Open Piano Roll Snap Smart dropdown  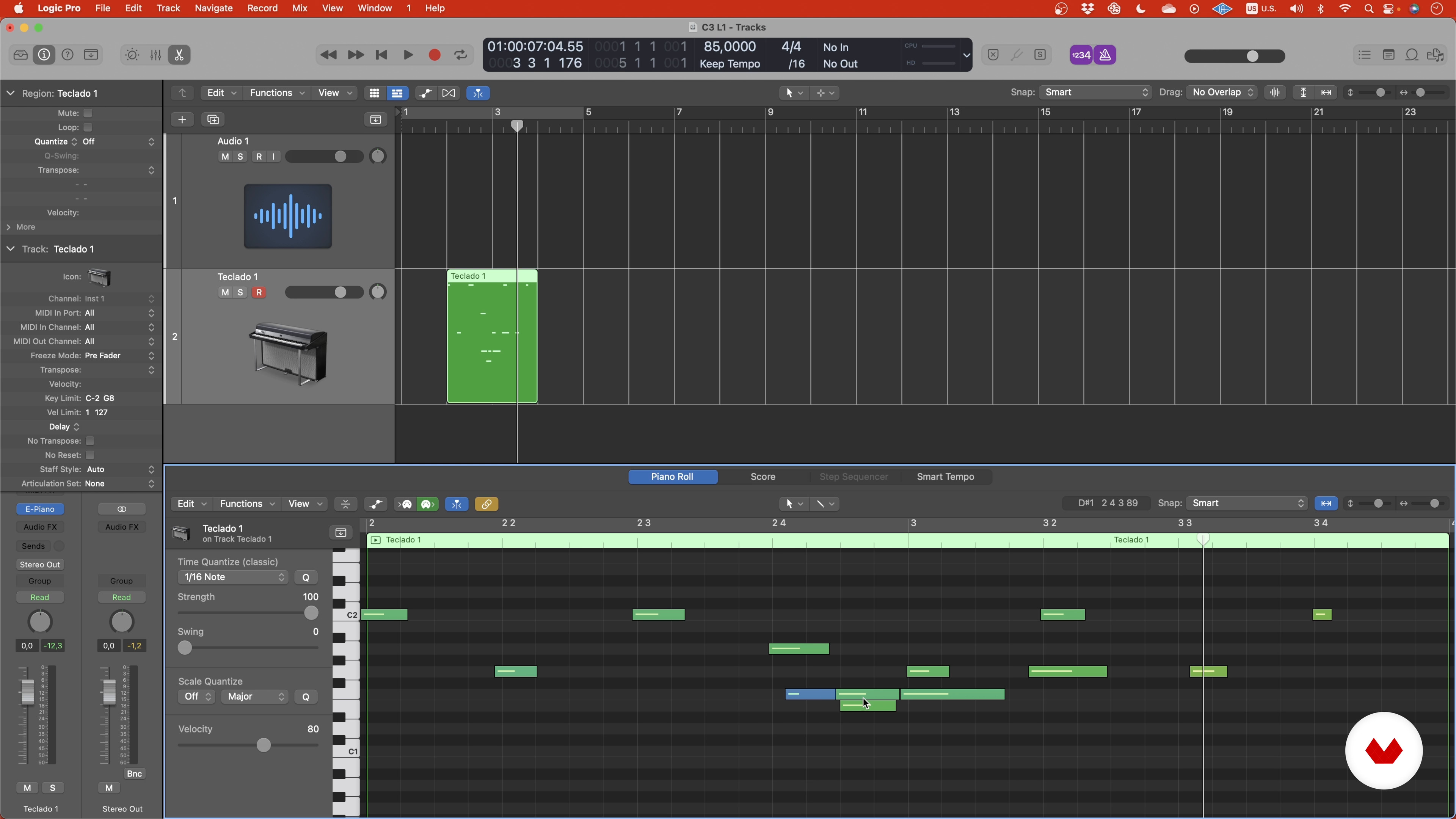pos(1247,503)
